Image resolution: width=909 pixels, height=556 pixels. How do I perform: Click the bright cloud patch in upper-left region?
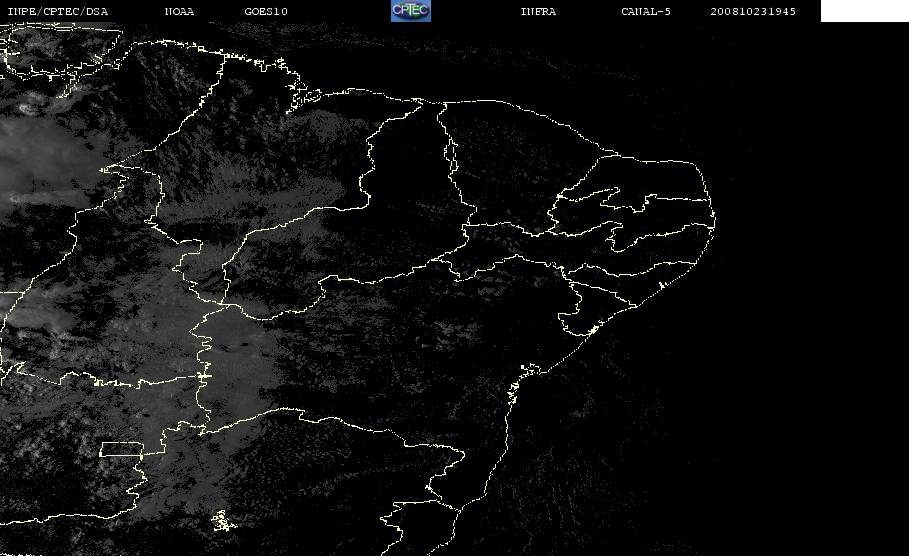[27, 107]
